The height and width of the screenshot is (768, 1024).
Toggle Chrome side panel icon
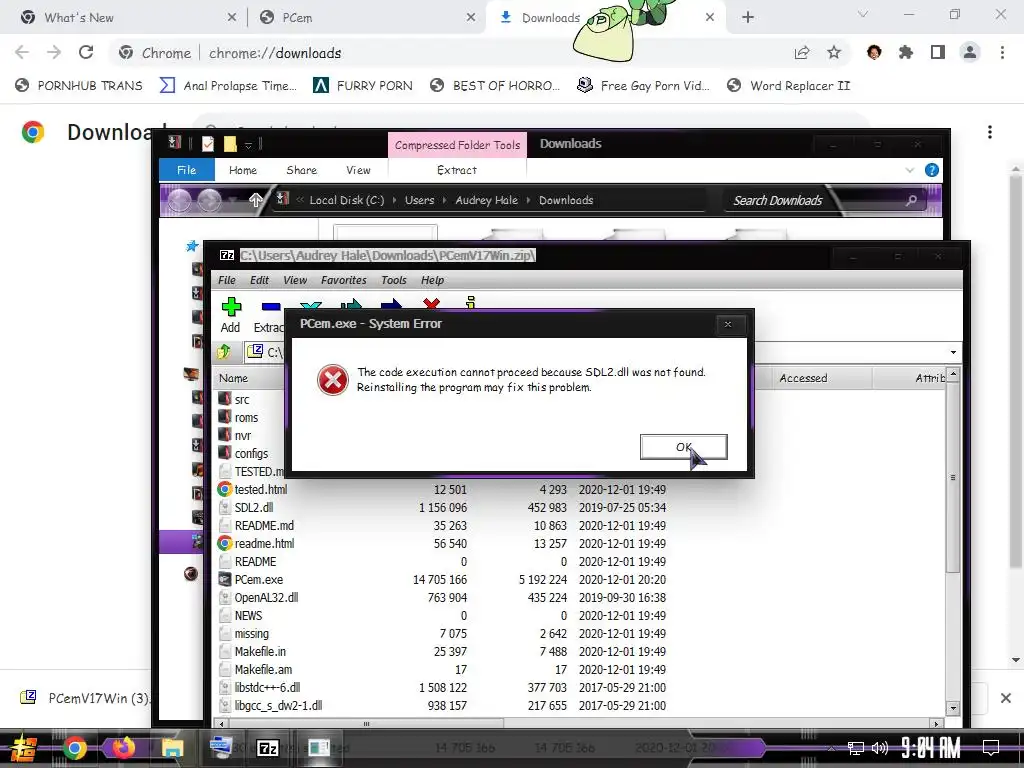pyautogui.click(x=938, y=52)
